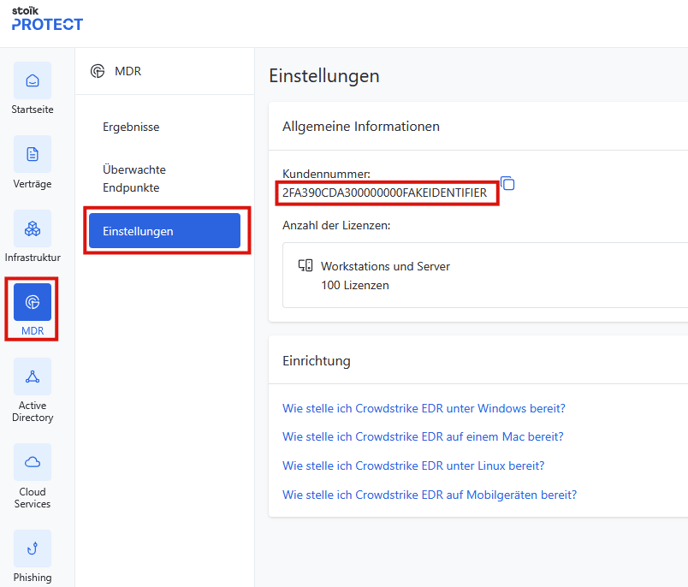Open Crowdstrike EDR Windows deployment guide

click(424, 408)
